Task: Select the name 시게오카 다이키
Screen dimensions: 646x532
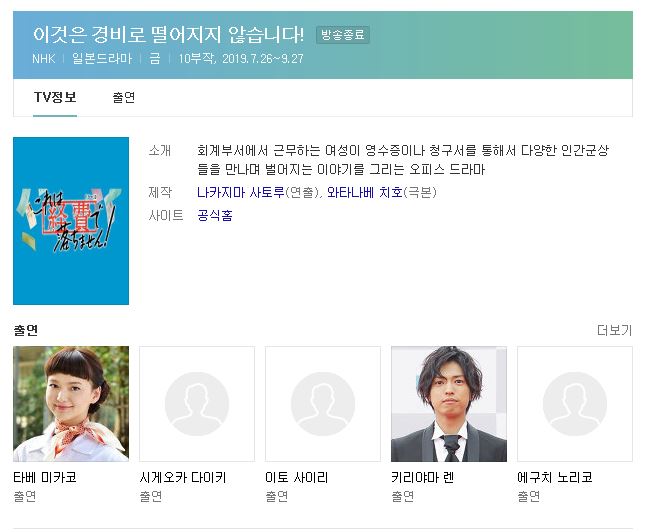Action: coord(183,478)
